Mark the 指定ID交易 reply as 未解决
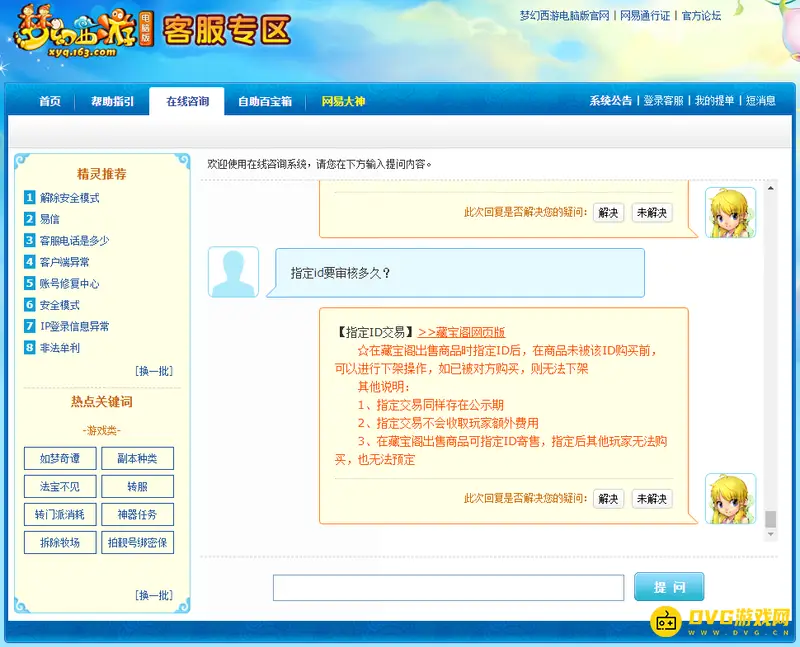 pyautogui.click(x=652, y=499)
